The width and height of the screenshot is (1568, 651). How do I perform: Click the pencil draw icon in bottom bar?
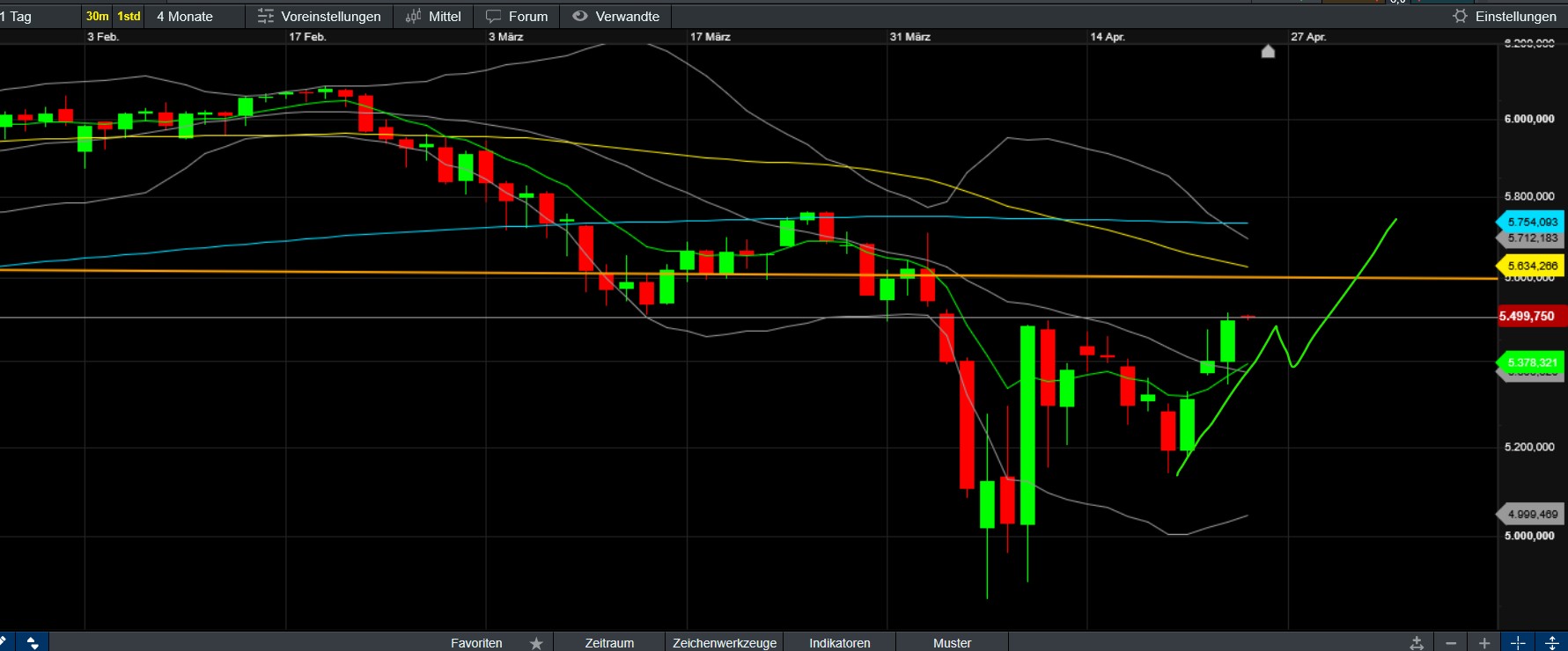[x=4, y=641]
